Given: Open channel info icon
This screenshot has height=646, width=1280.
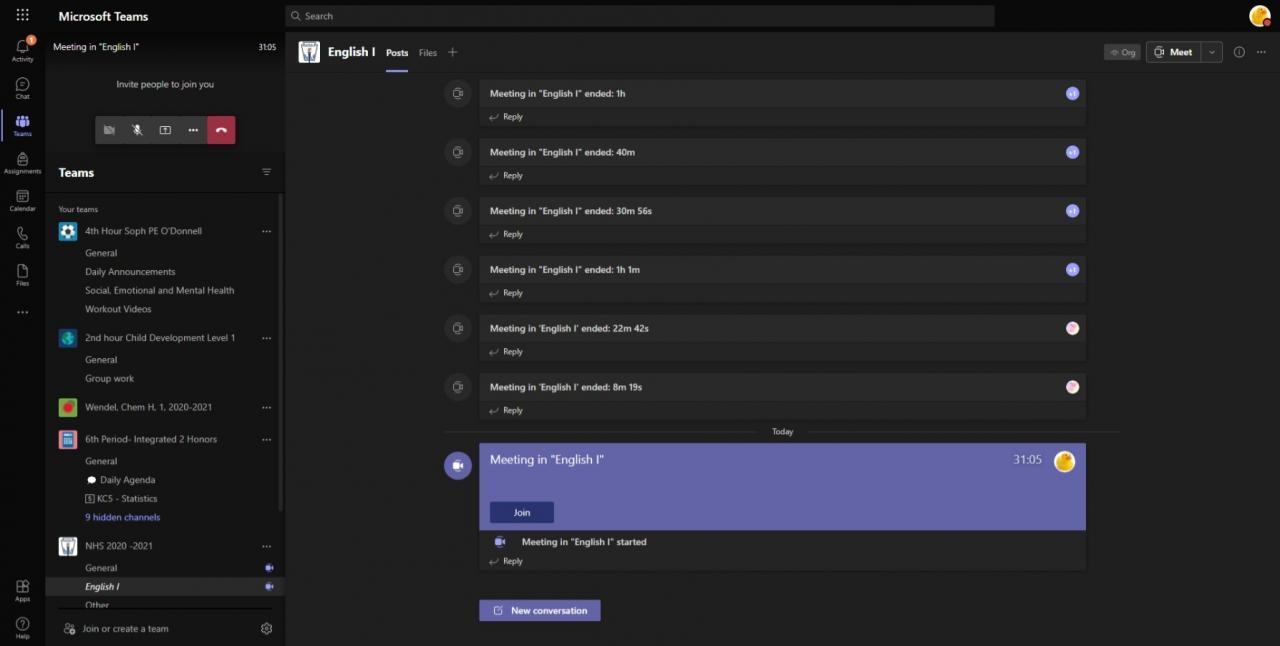Looking at the screenshot, I should 1239,52.
